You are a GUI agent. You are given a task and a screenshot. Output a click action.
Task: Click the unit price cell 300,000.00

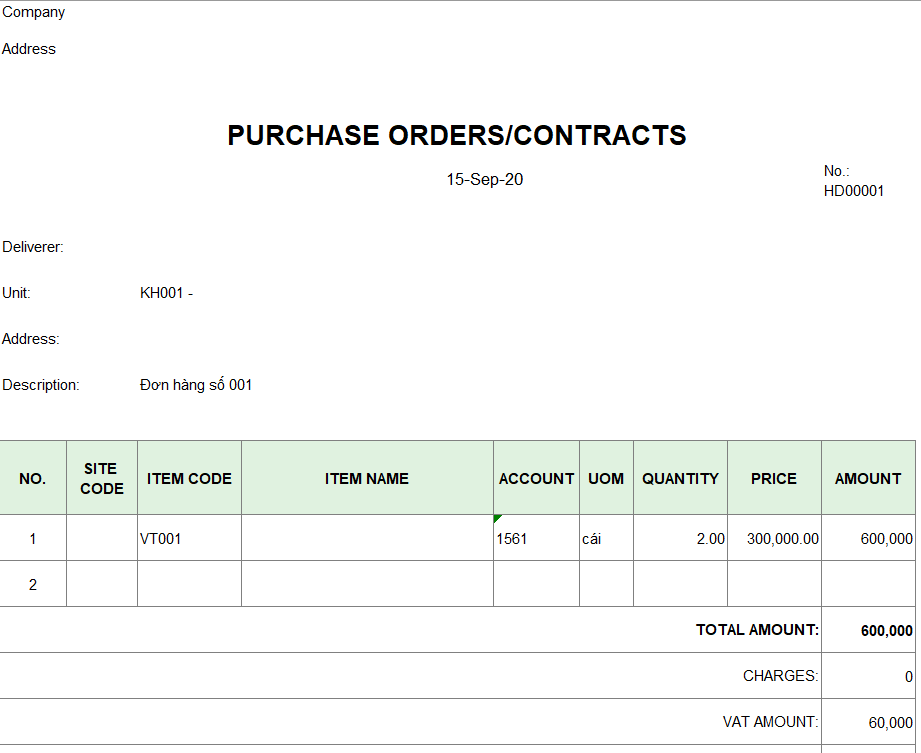[782, 539]
